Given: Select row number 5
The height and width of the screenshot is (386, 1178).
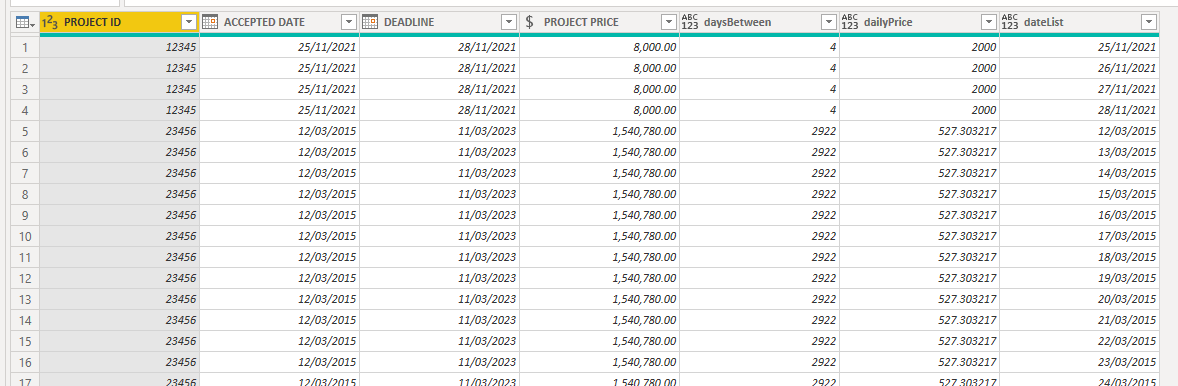Looking at the screenshot, I should (x=25, y=131).
